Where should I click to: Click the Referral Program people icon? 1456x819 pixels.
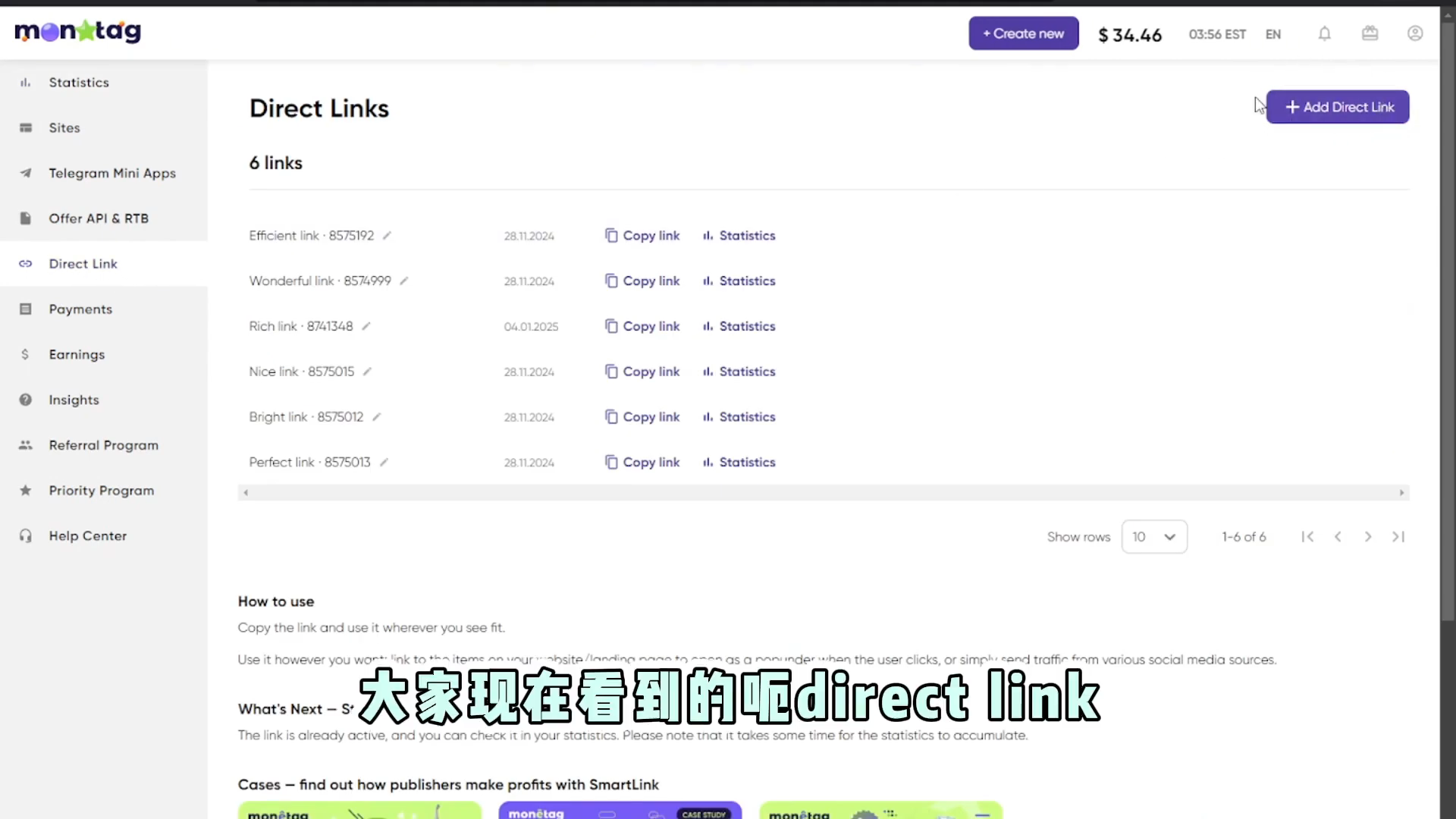(x=25, y=445)
